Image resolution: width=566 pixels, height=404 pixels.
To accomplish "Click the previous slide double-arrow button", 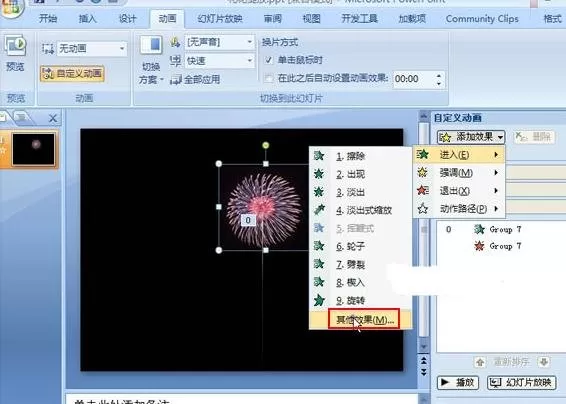I will (x=424, y=360).
